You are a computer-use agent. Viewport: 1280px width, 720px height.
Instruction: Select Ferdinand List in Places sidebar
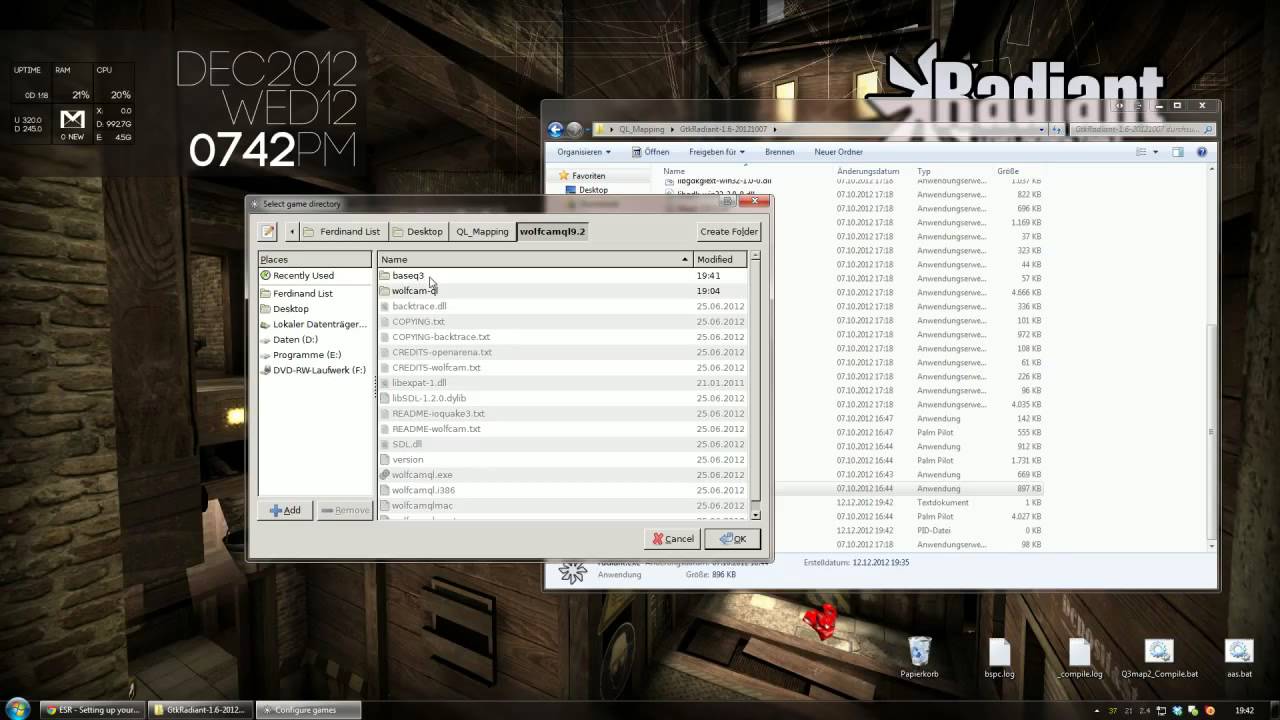315,293
